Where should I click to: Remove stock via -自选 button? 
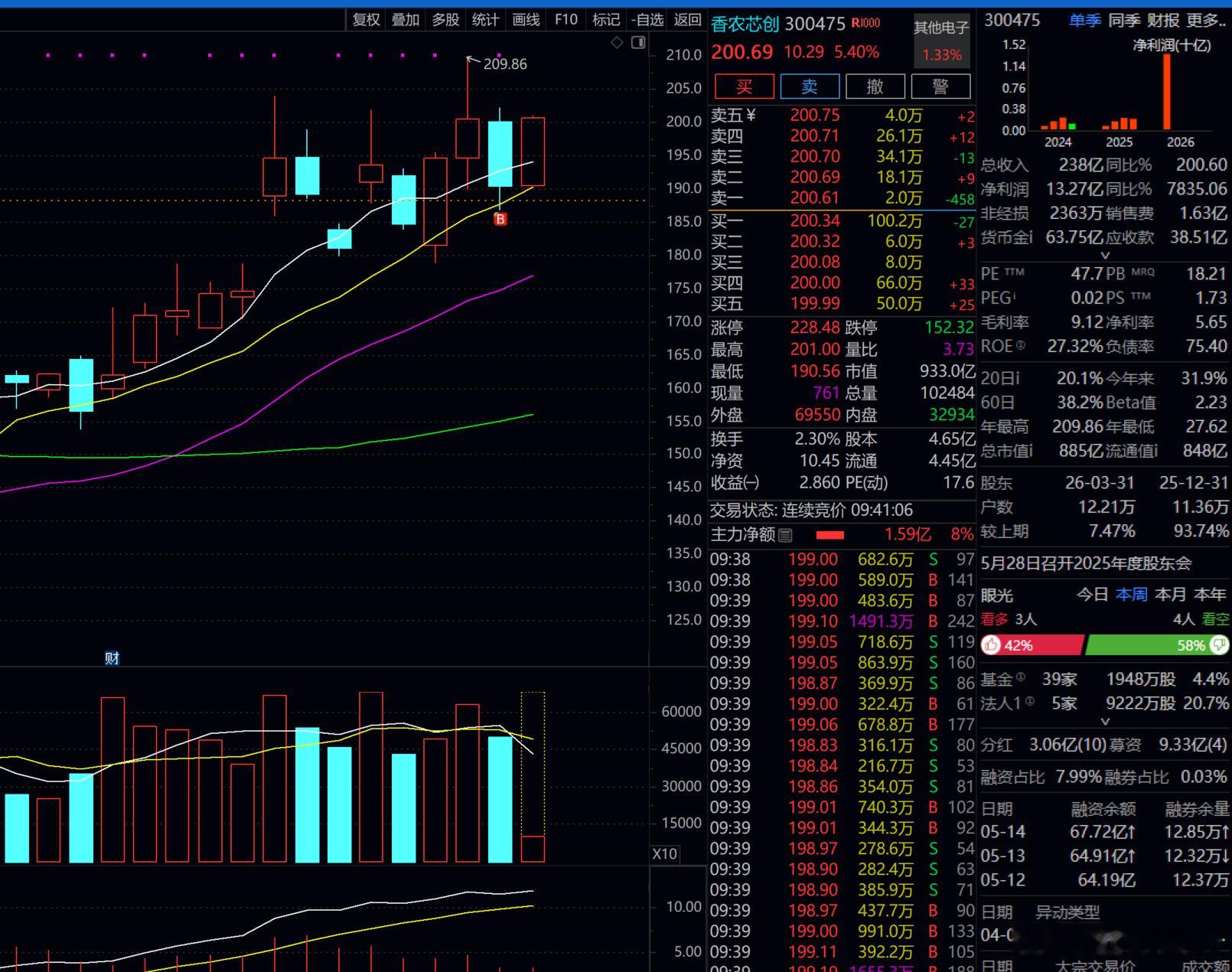tap(647, 20)
